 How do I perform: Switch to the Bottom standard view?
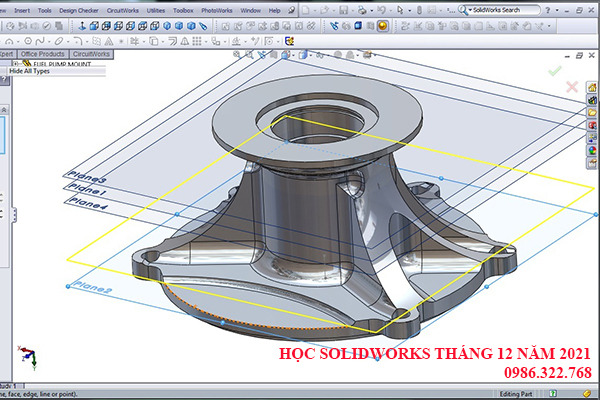click(155, 26)
